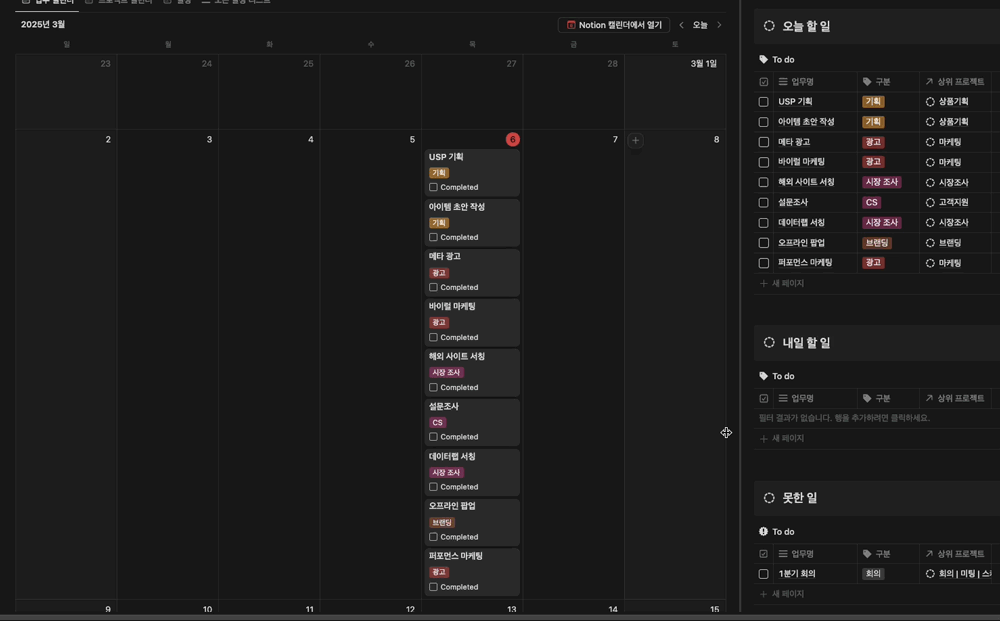
Task: Check the 1분기 회의 row checkbox
Action: [x=764, y=574]
